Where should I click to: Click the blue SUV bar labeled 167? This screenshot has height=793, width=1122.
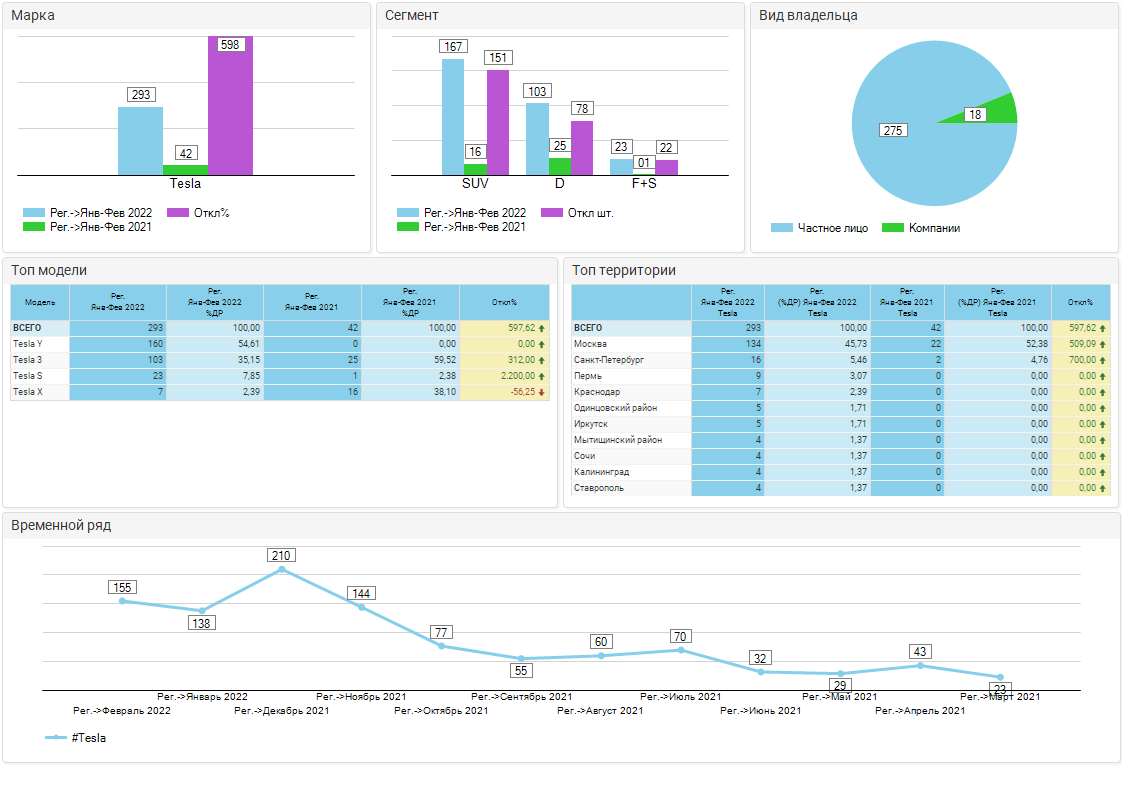[453, 115]
